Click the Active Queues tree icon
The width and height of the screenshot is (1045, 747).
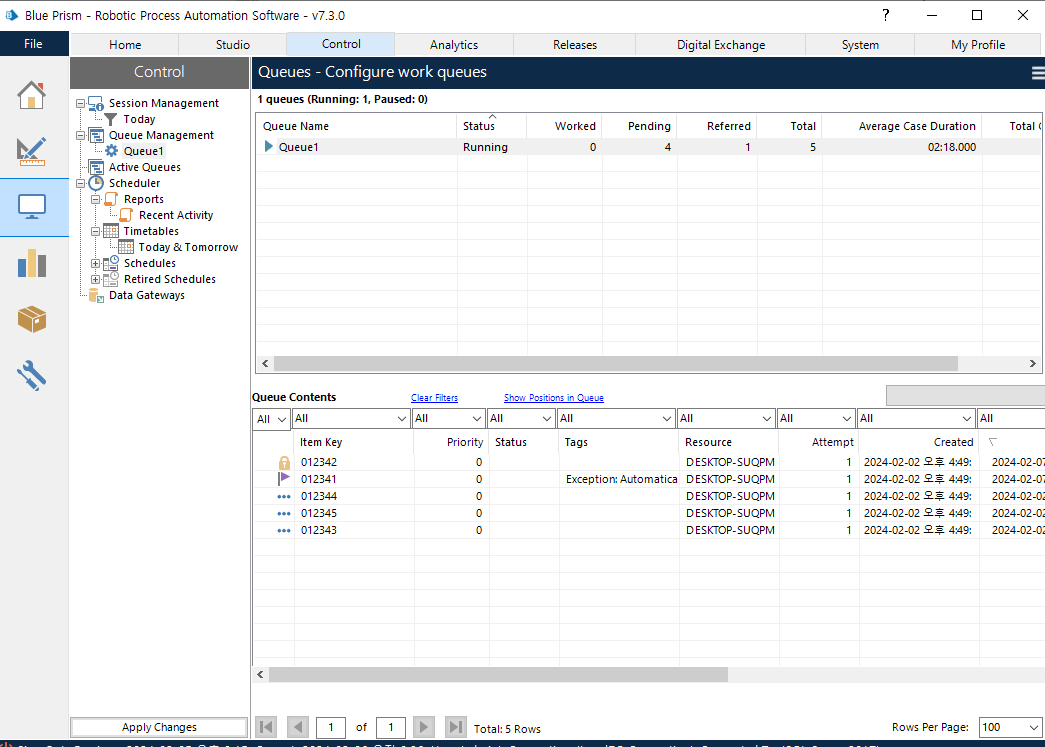coord(96,167)
